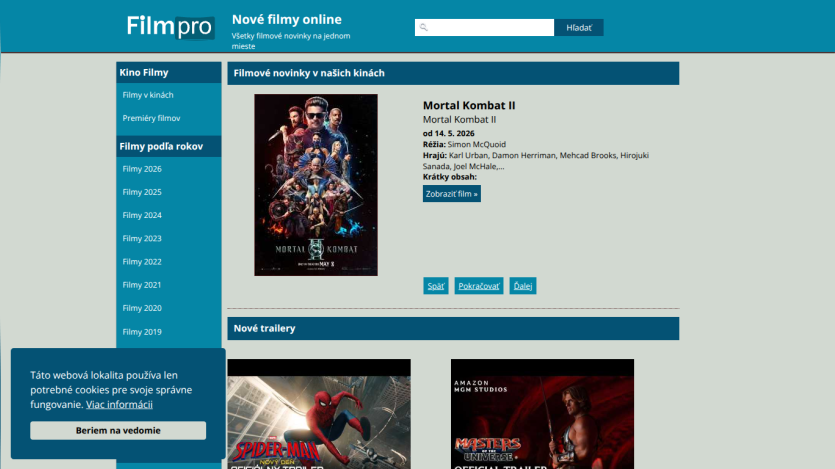Click the director name Simon McQuoid
The height and width of the screenshot is (469, 835).
click(477, 144)
